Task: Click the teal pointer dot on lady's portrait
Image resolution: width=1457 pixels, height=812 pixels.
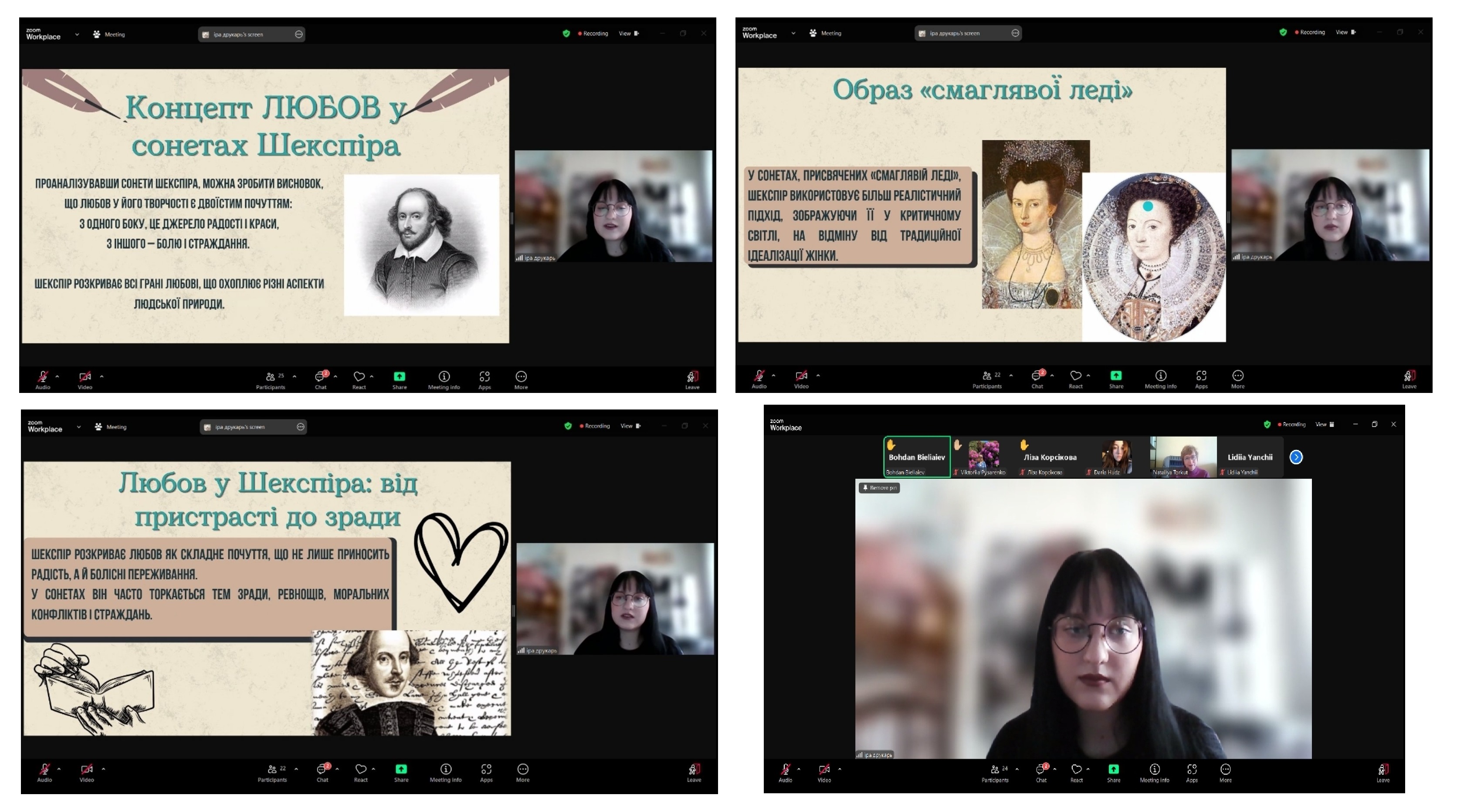Action: pos(1148,206)
